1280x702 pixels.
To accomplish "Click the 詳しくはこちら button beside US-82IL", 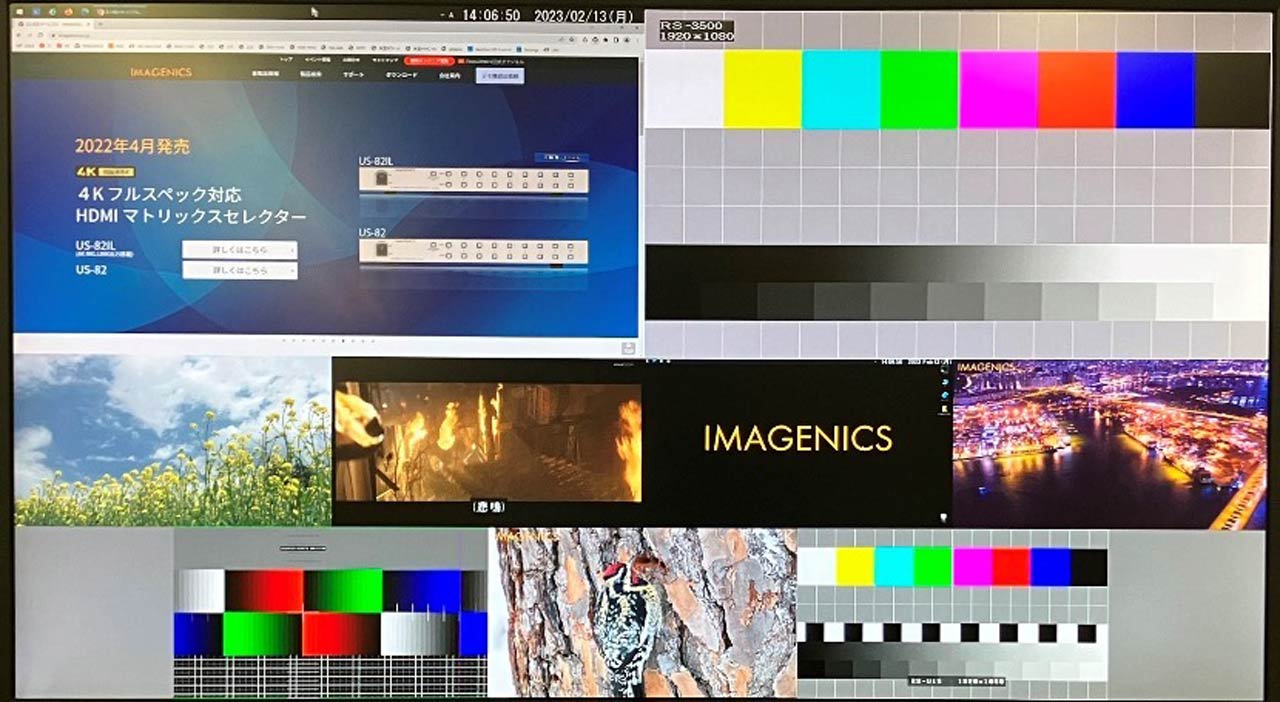I will pyautogui.click(x=239, y=250).
